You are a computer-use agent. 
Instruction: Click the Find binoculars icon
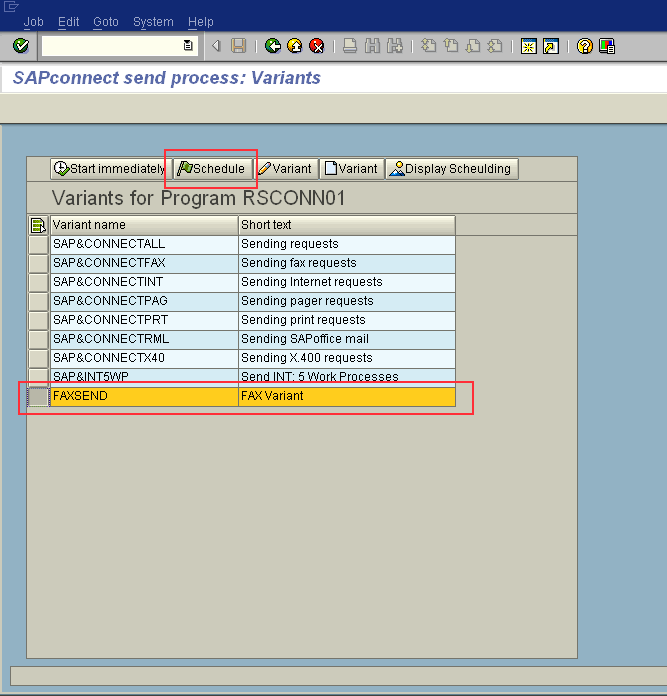pos(372,46)
